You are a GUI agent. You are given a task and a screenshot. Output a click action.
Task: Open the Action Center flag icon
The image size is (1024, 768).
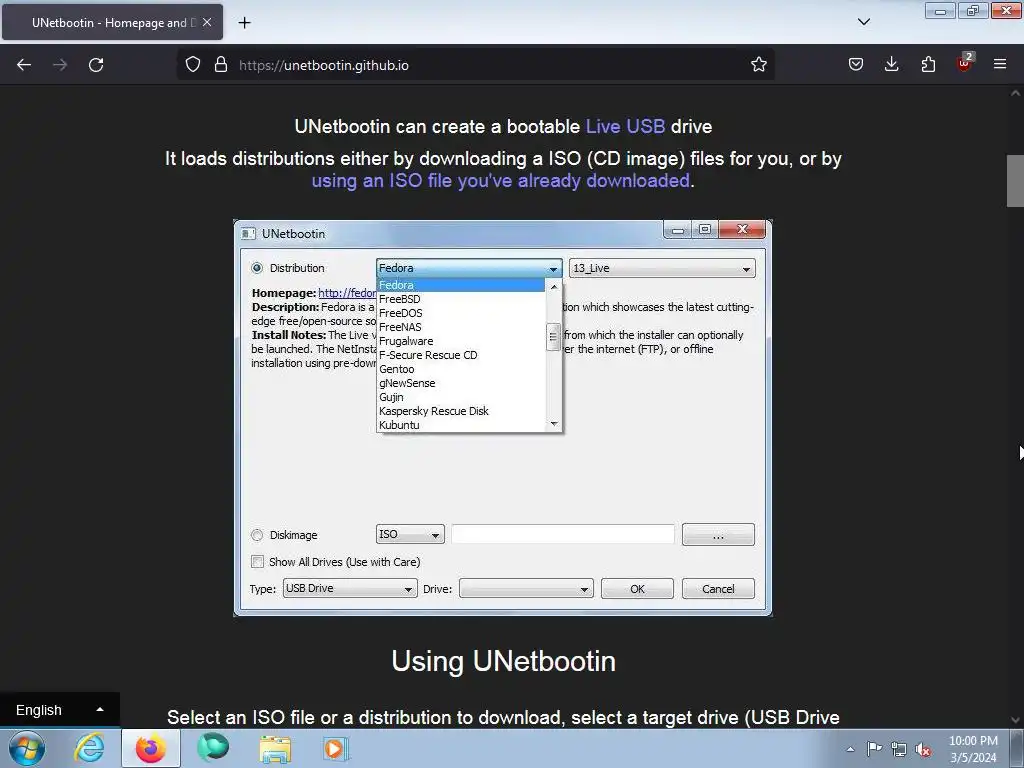874,748
